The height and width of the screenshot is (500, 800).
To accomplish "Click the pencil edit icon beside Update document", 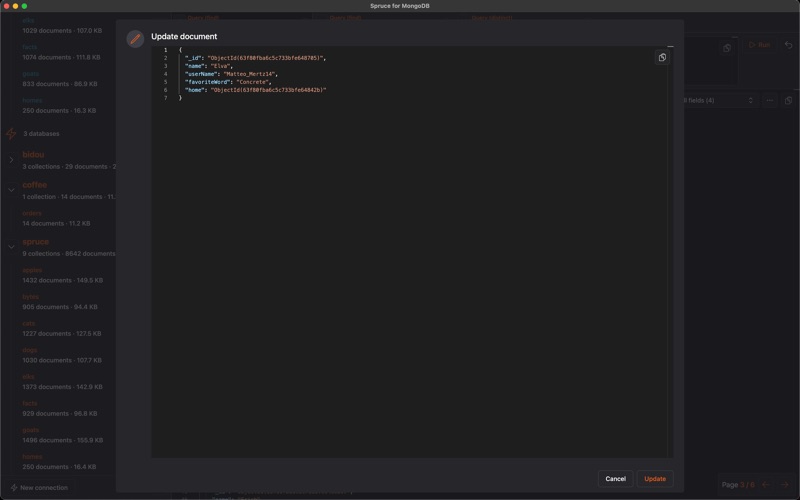I will pos(135,39).
